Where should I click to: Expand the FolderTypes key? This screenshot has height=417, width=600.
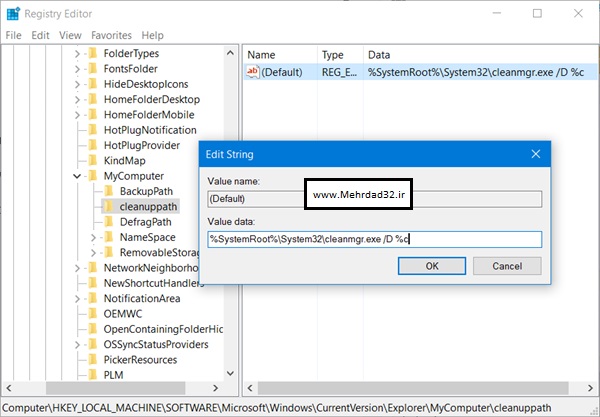pyautogui.click(x=77, y=54)
